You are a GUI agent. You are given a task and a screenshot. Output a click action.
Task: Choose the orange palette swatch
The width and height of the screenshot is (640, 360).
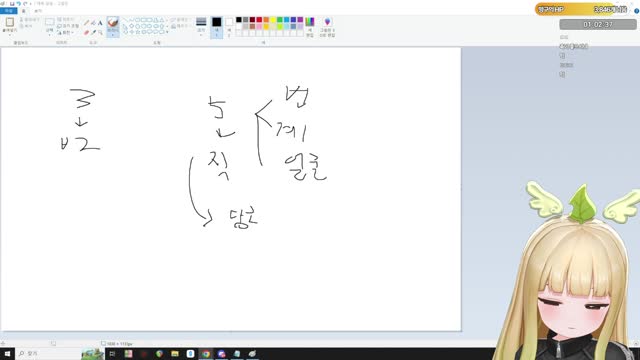(266, 20)
